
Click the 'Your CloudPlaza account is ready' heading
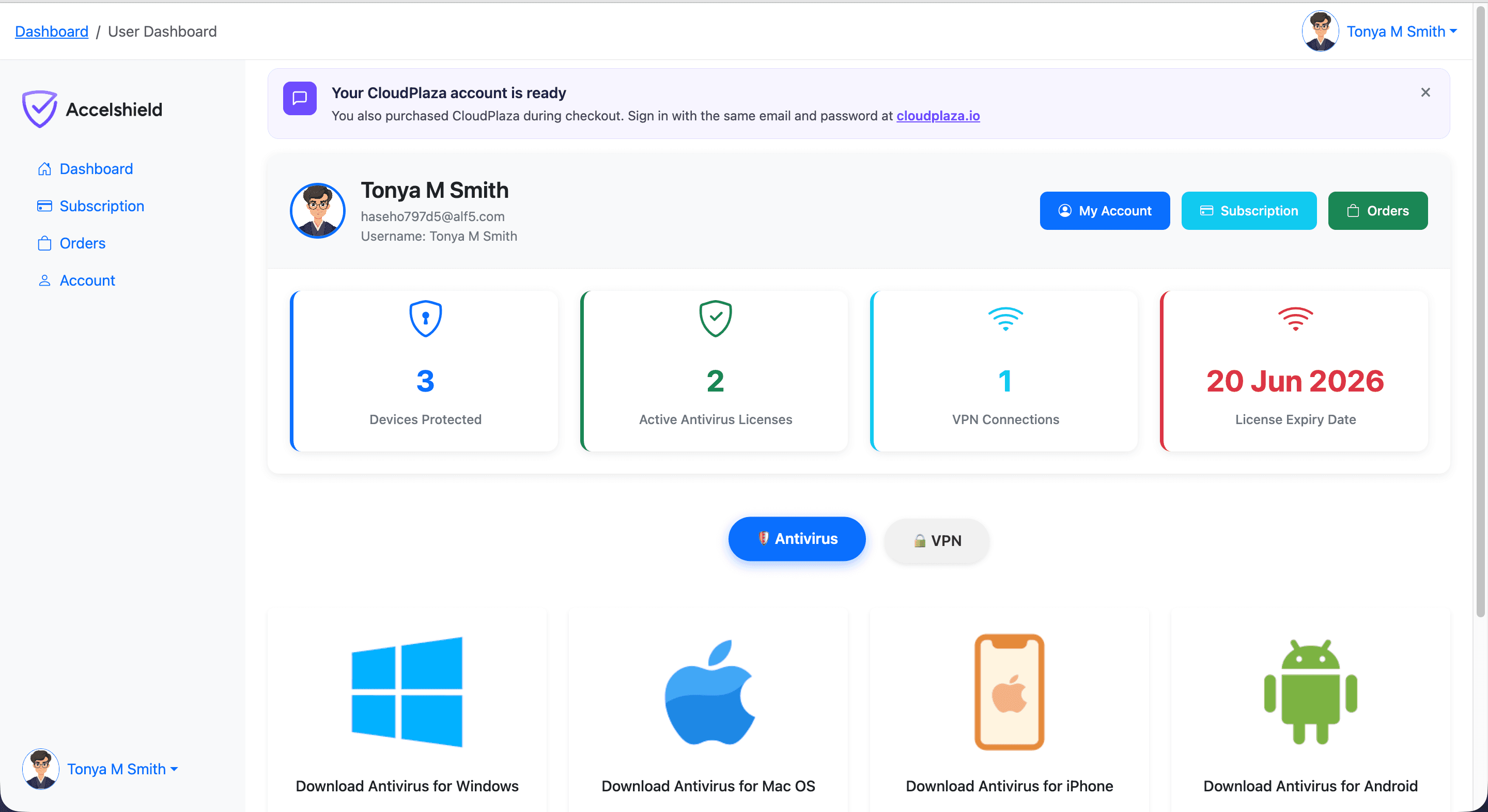[x=449, y=93]
